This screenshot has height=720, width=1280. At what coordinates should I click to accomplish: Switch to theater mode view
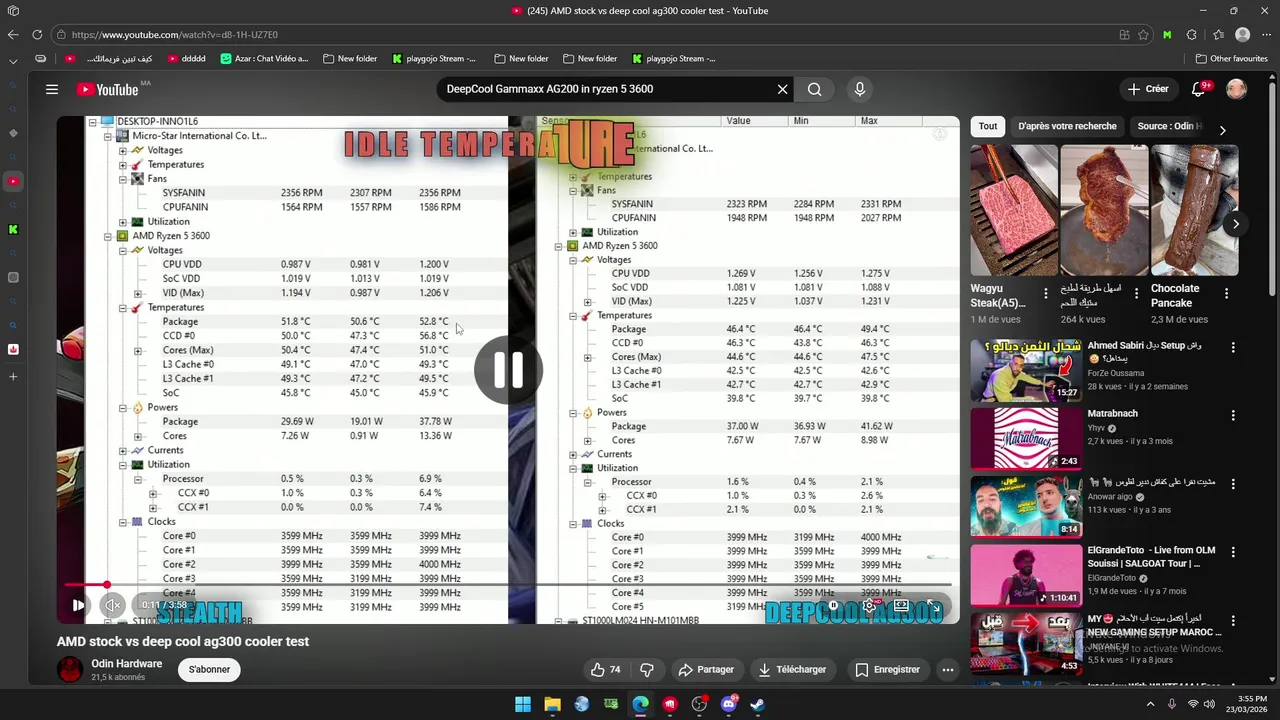(901, 605)
